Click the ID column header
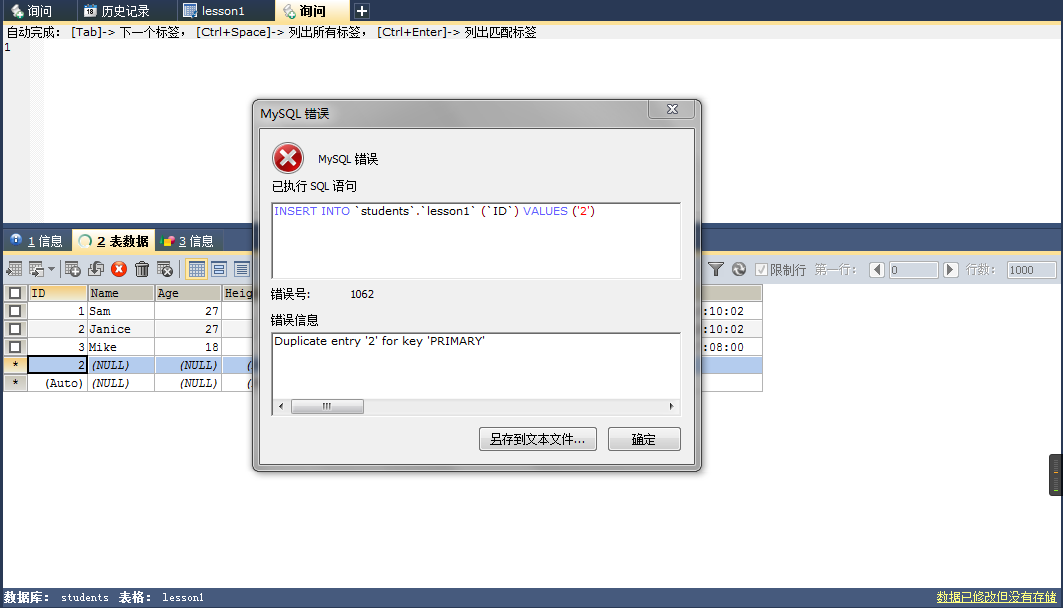 click(58, 293)
